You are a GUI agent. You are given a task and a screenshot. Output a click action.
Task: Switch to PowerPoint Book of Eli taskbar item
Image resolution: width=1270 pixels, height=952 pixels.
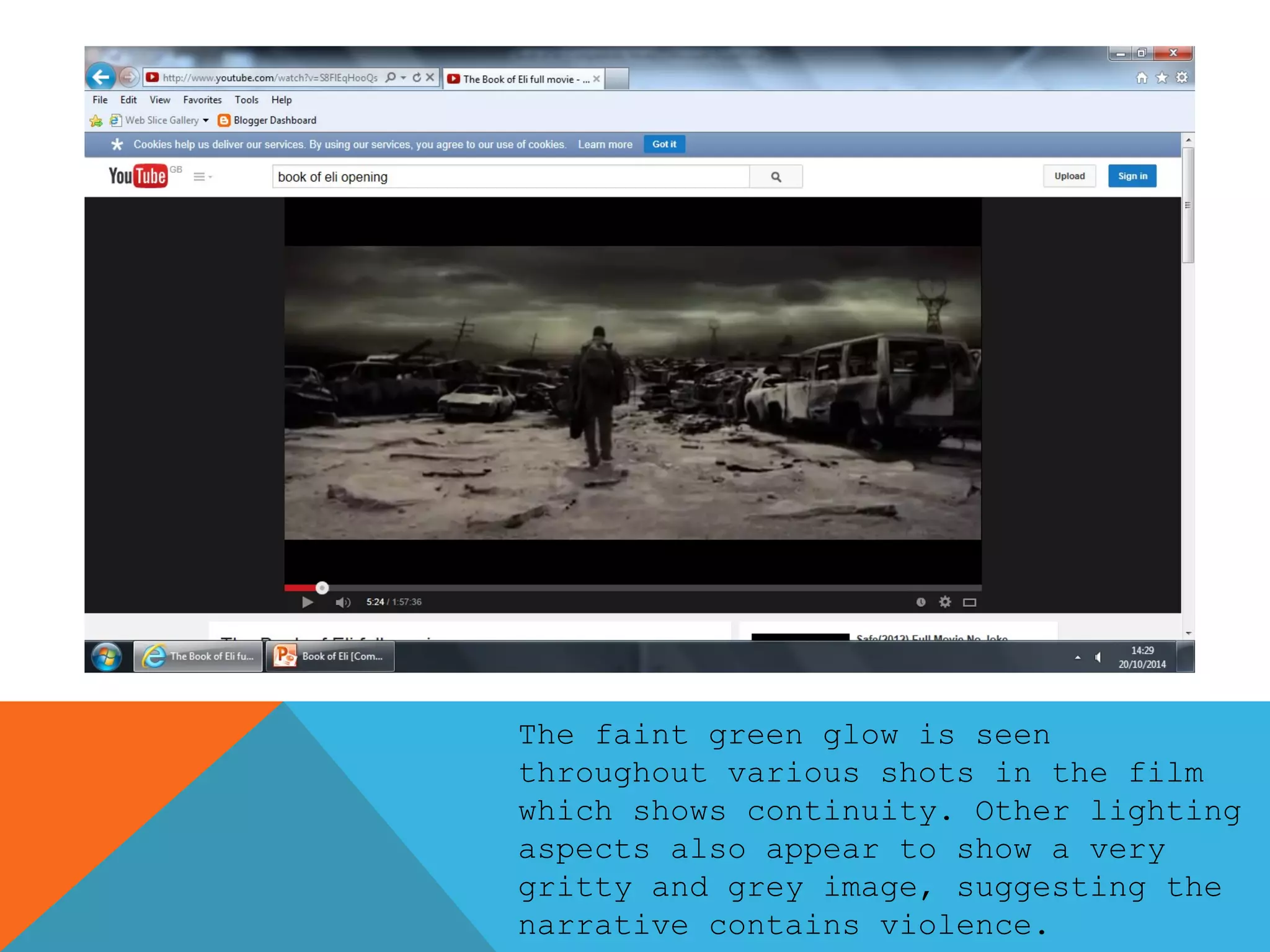click(330, 656)
